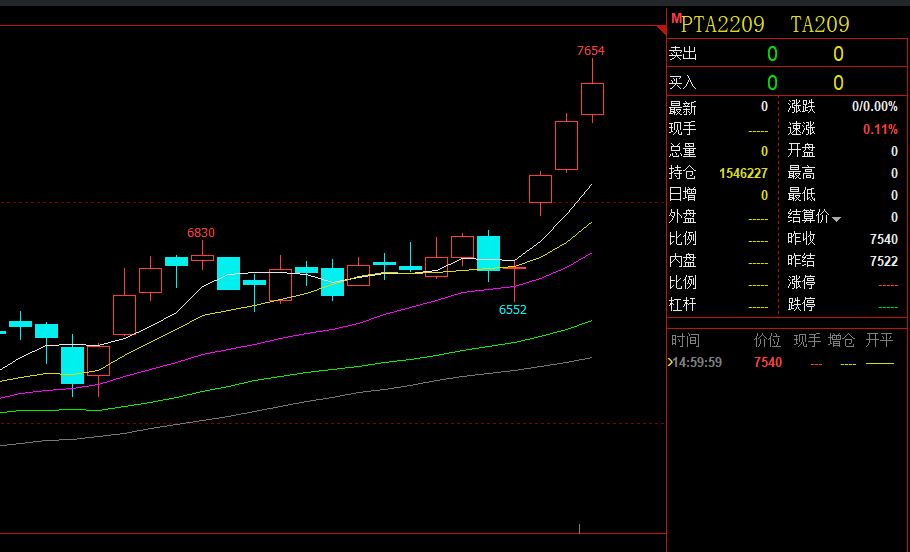Viewport: 910px width, 552px height.
Task: Select the latest candlestick under 7654
Action: point(592,100)
